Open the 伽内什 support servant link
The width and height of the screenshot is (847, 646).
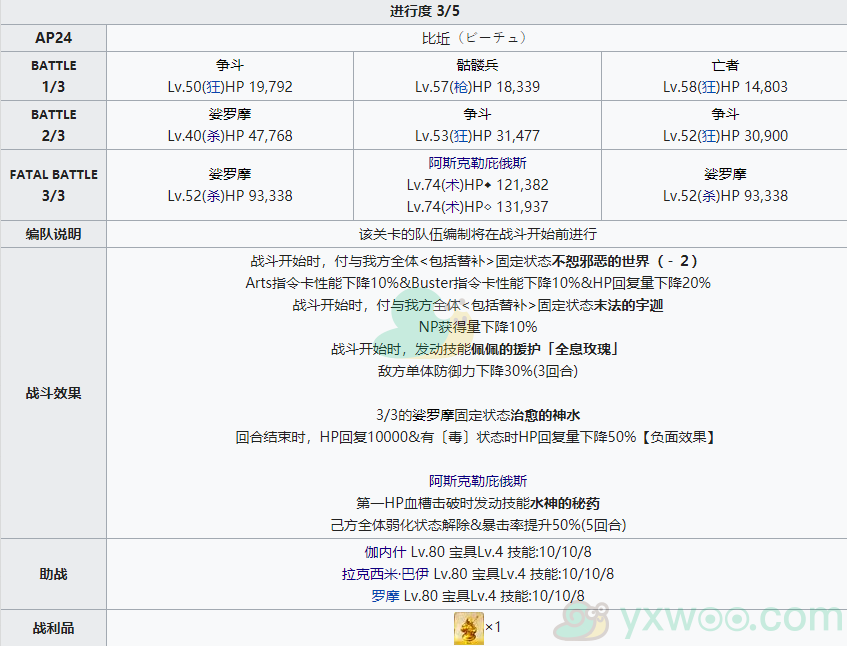point(385,552)
